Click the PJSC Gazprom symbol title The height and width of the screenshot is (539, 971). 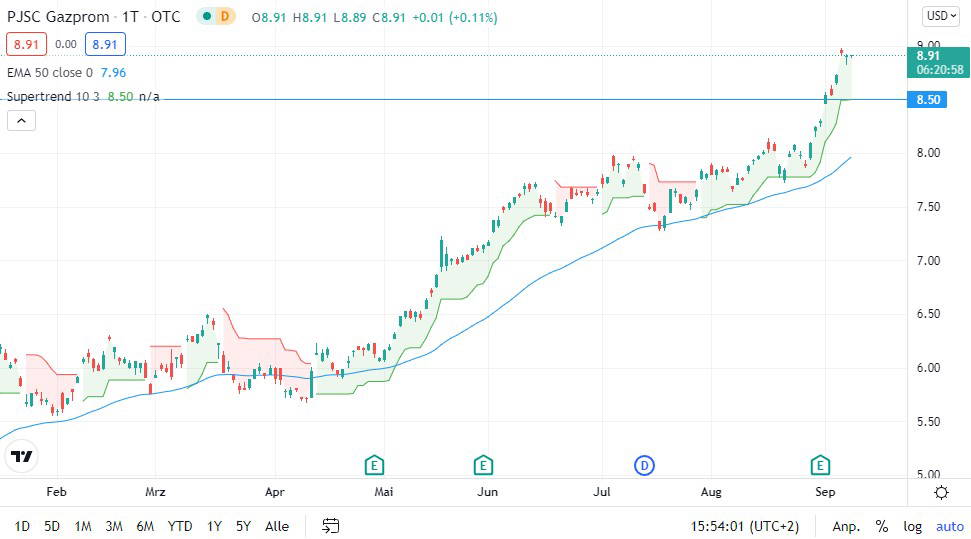[x=58, y=17]
